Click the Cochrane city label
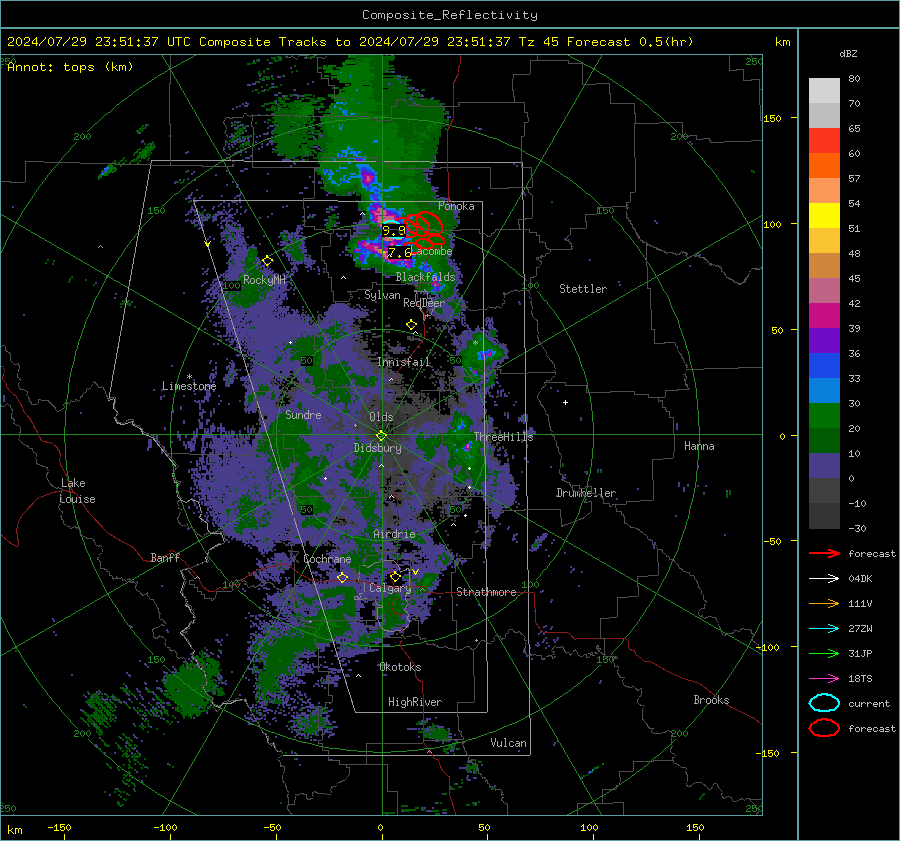 (x=327, y=559)
